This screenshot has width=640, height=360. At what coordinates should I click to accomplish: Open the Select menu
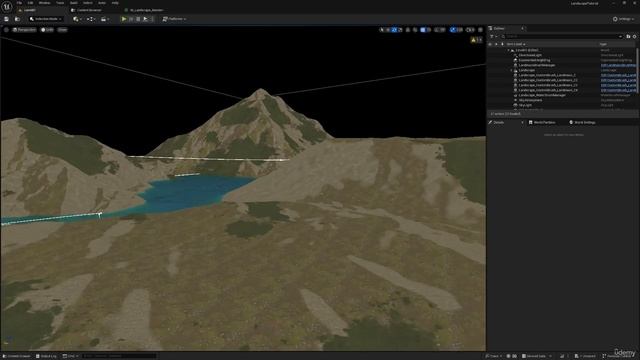click(x=88, y=3)
